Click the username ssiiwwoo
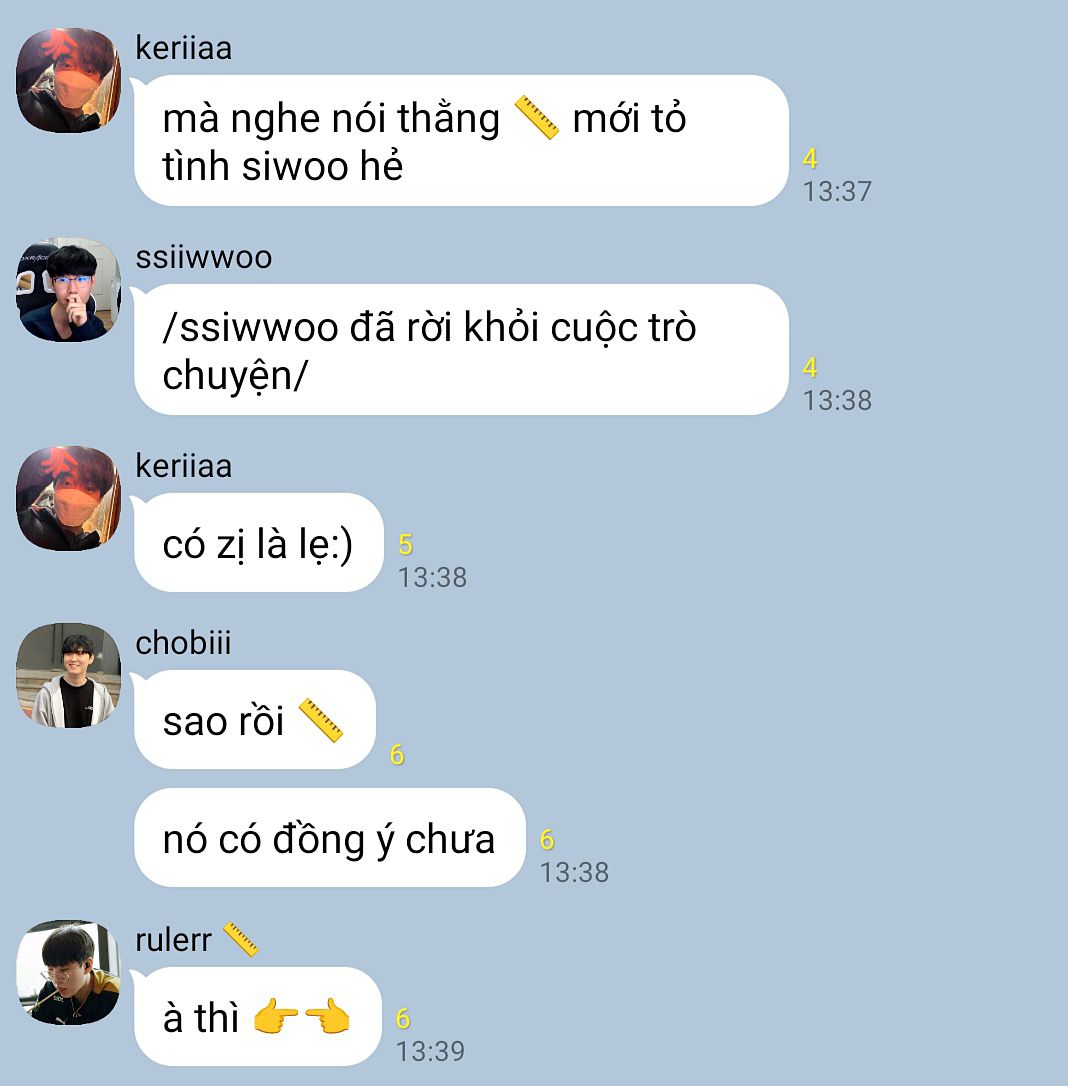This screenshot has width=1068, height=1086. 204,257
